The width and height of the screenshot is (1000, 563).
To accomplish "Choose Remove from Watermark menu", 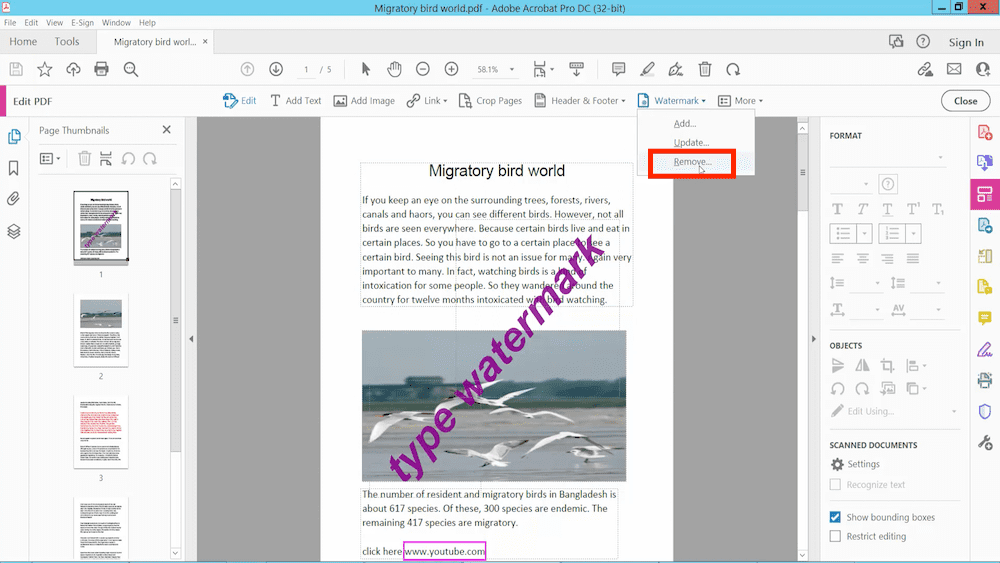I will click(692, 162).
